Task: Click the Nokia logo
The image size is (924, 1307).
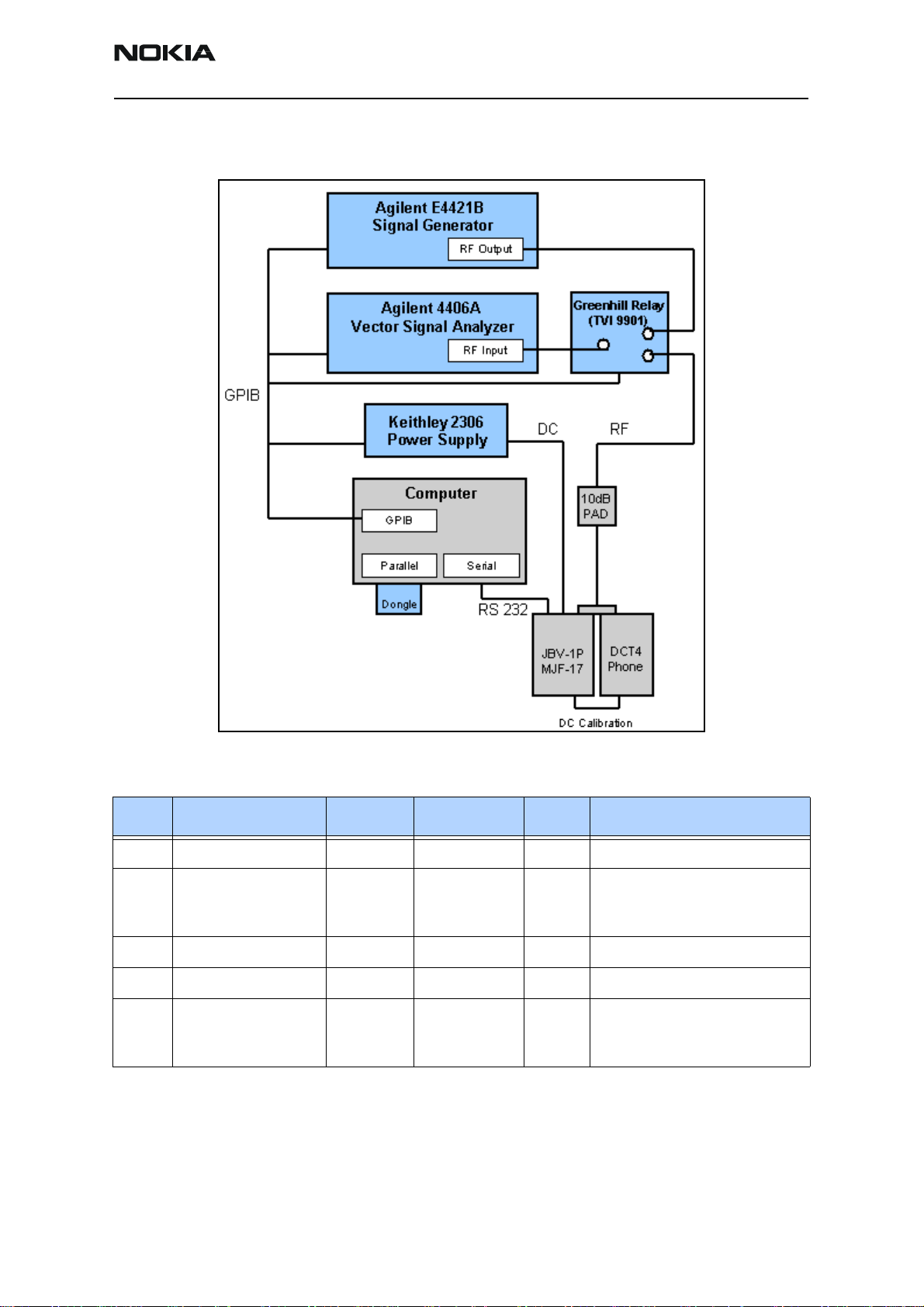Action: tap(164, 53)
